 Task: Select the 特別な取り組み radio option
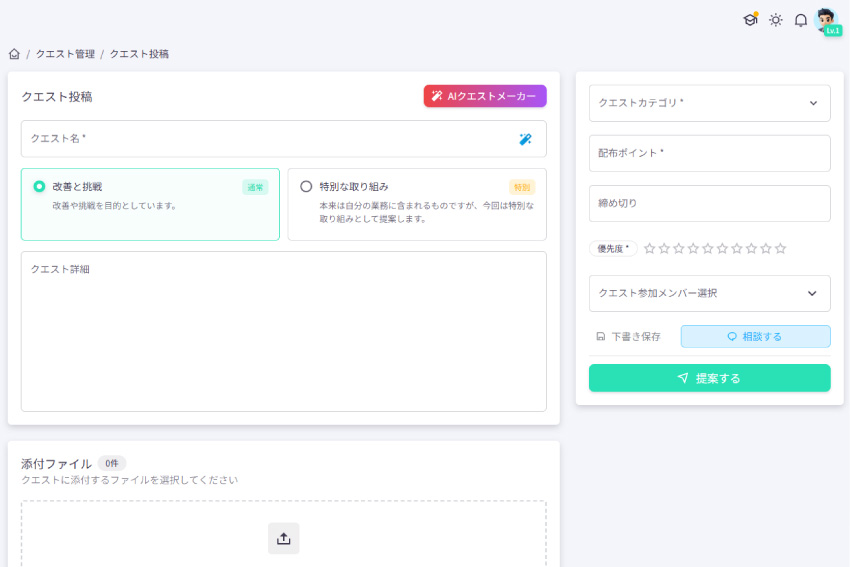coord(306,186)
